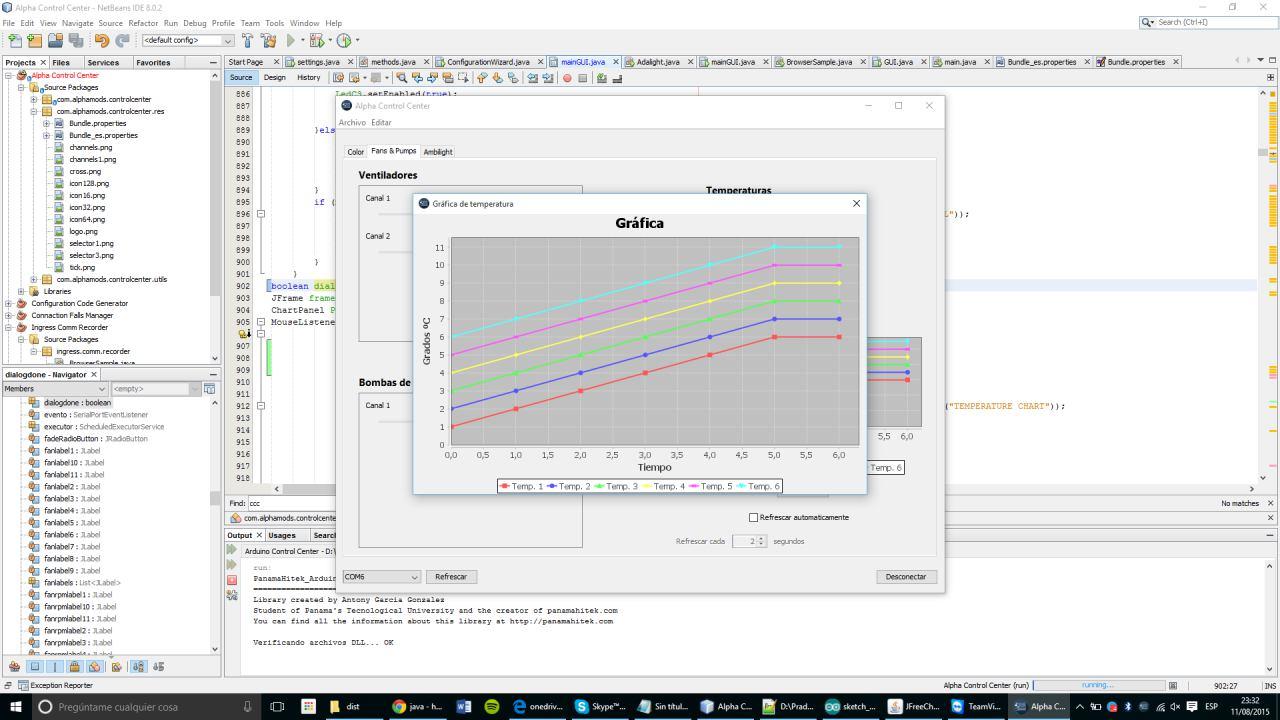Screen dimensions: 1280x720
Task: Toggle the red Temp. 1 legend marker
Action: [x=505, y=486]
